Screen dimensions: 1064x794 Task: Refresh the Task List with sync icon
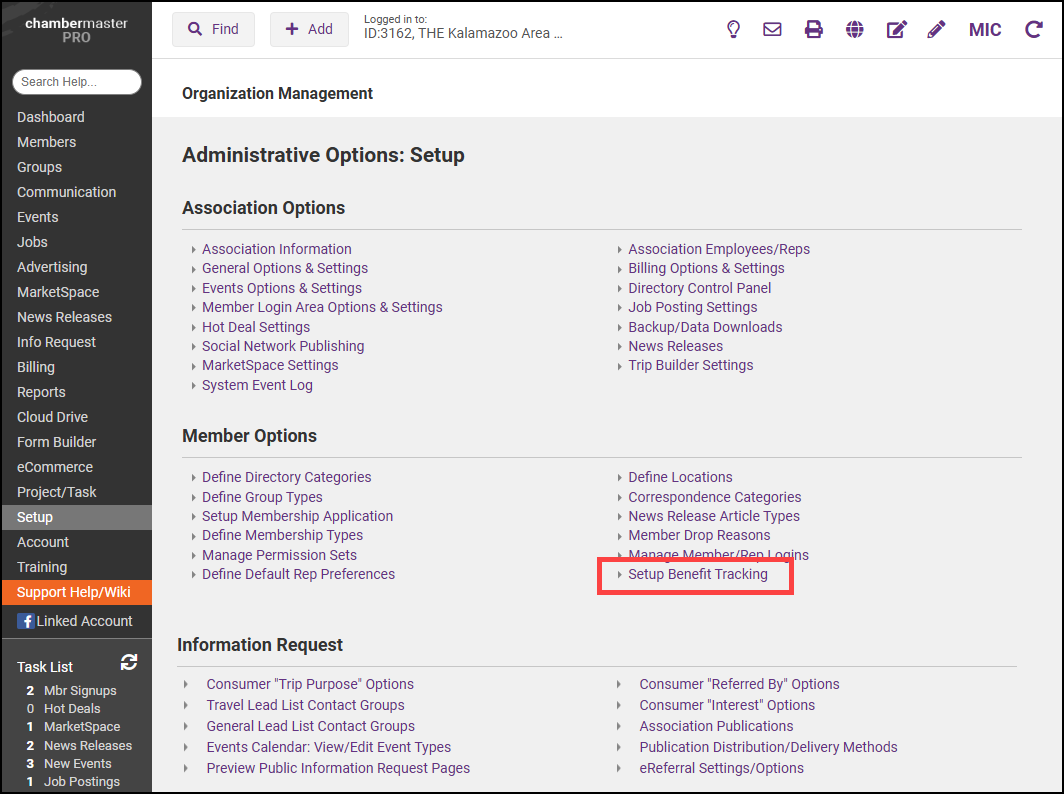[x=129, y=662]
